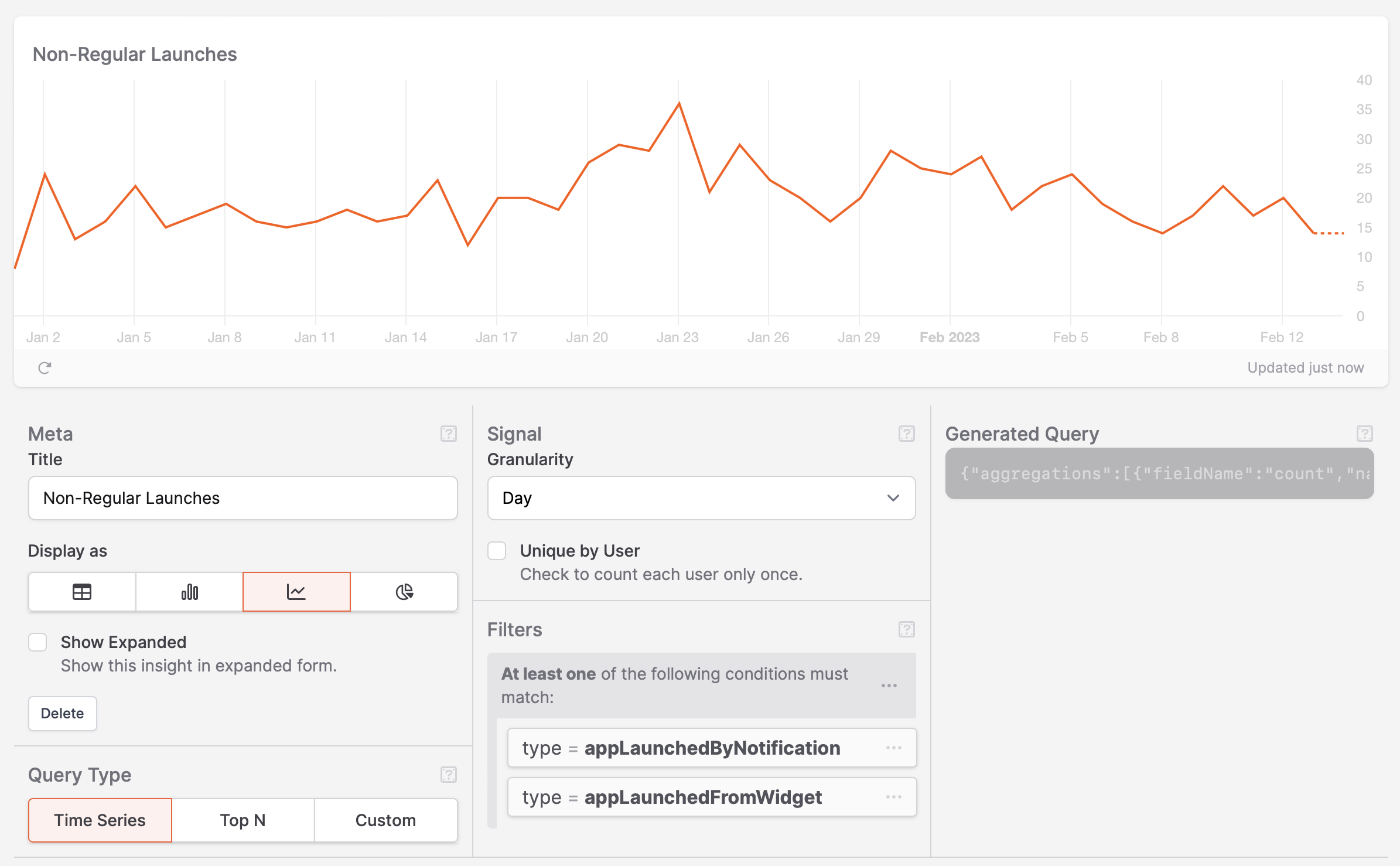Image resolution: width=1400 pixels, height=866 pixels.
Task: Open help icon for Meta section
Action: click(449, 434)
